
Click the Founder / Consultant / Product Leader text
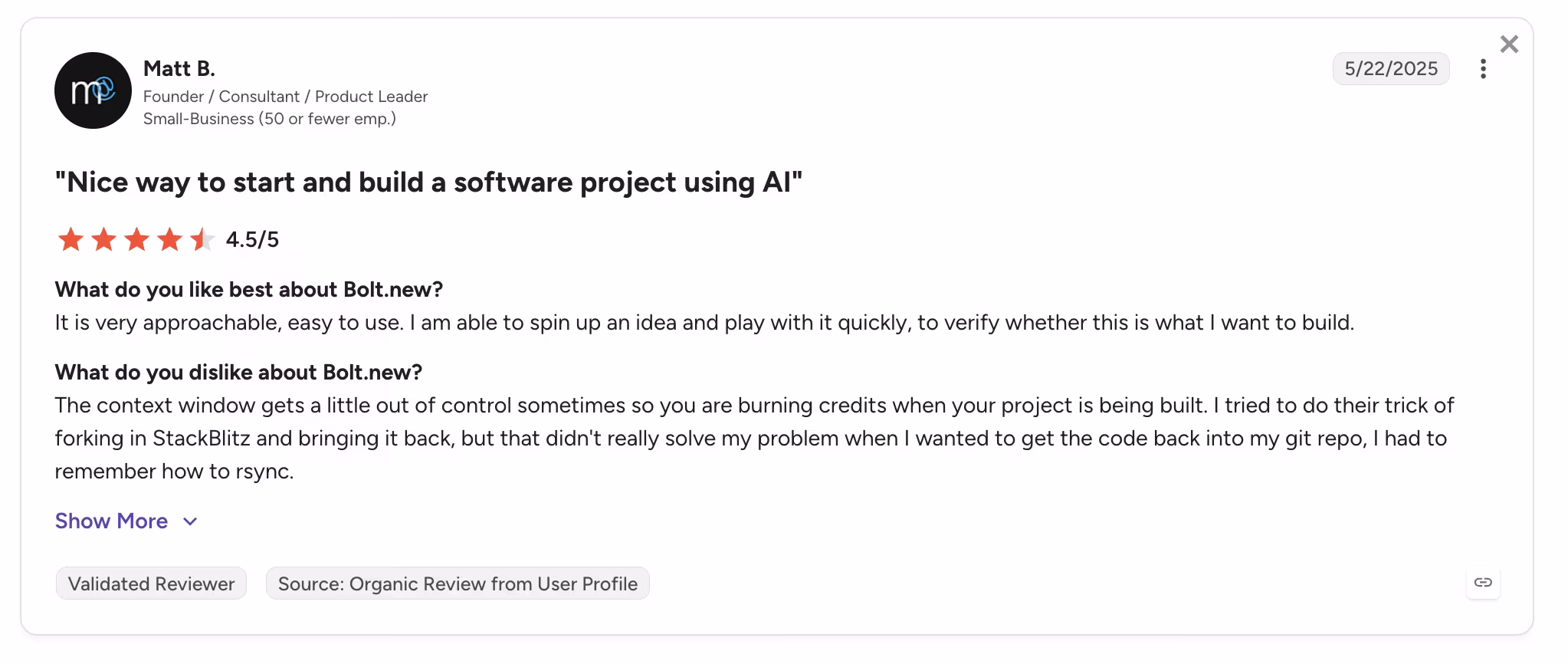[x=285, y=97]
